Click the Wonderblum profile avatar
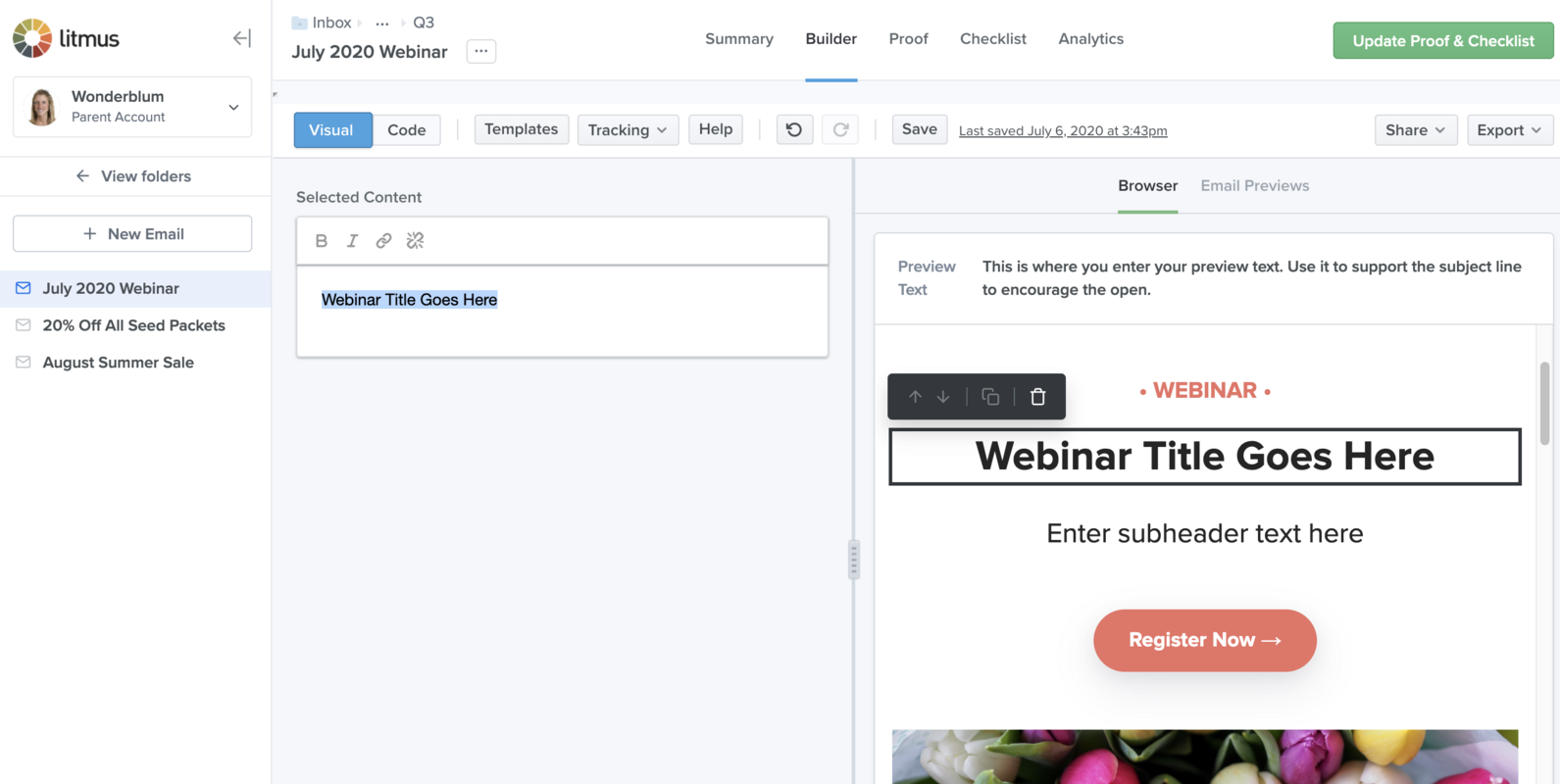This screenshot has height=784, width=1560. tap(42, 107)
